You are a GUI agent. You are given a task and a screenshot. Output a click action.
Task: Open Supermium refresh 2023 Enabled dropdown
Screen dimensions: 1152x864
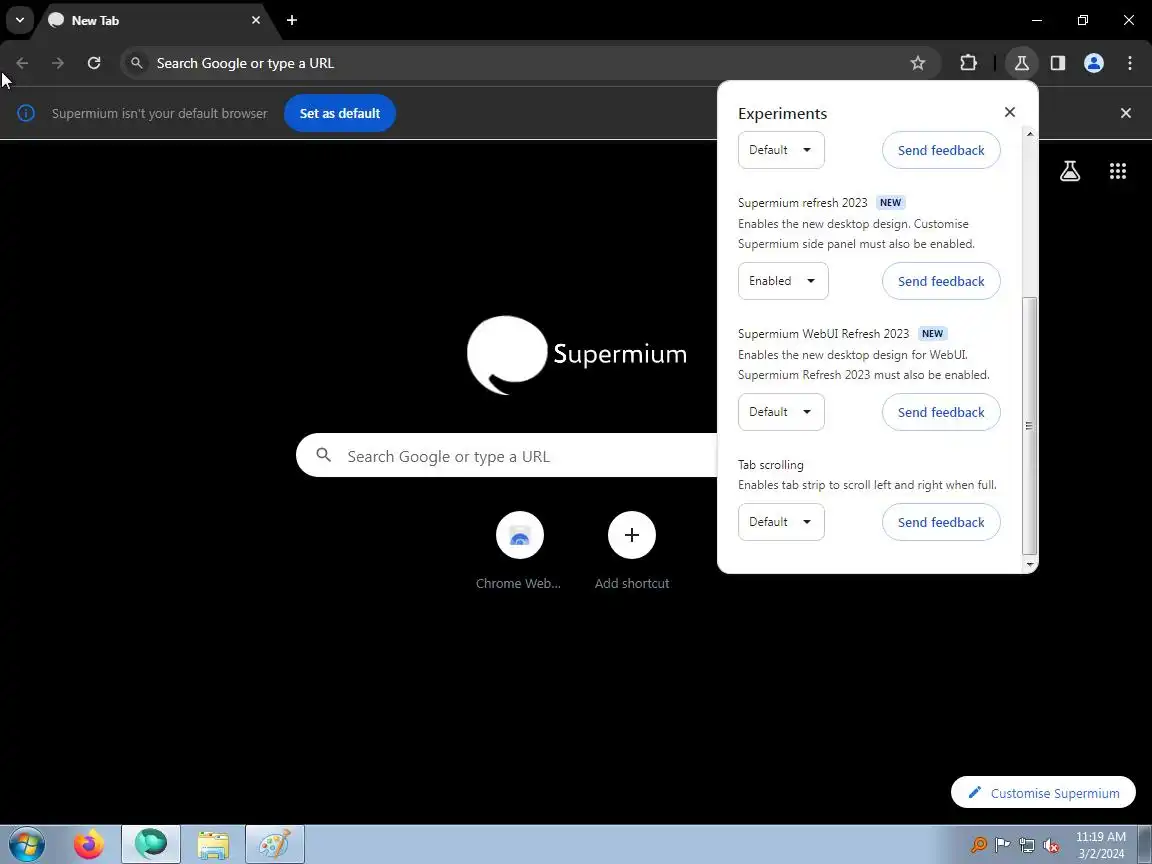coord(783,281)
